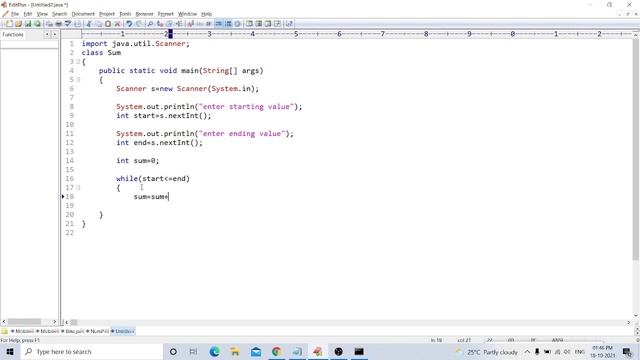Click the Save All toolbar icon
640x360 pixels.
pos(37,24)
